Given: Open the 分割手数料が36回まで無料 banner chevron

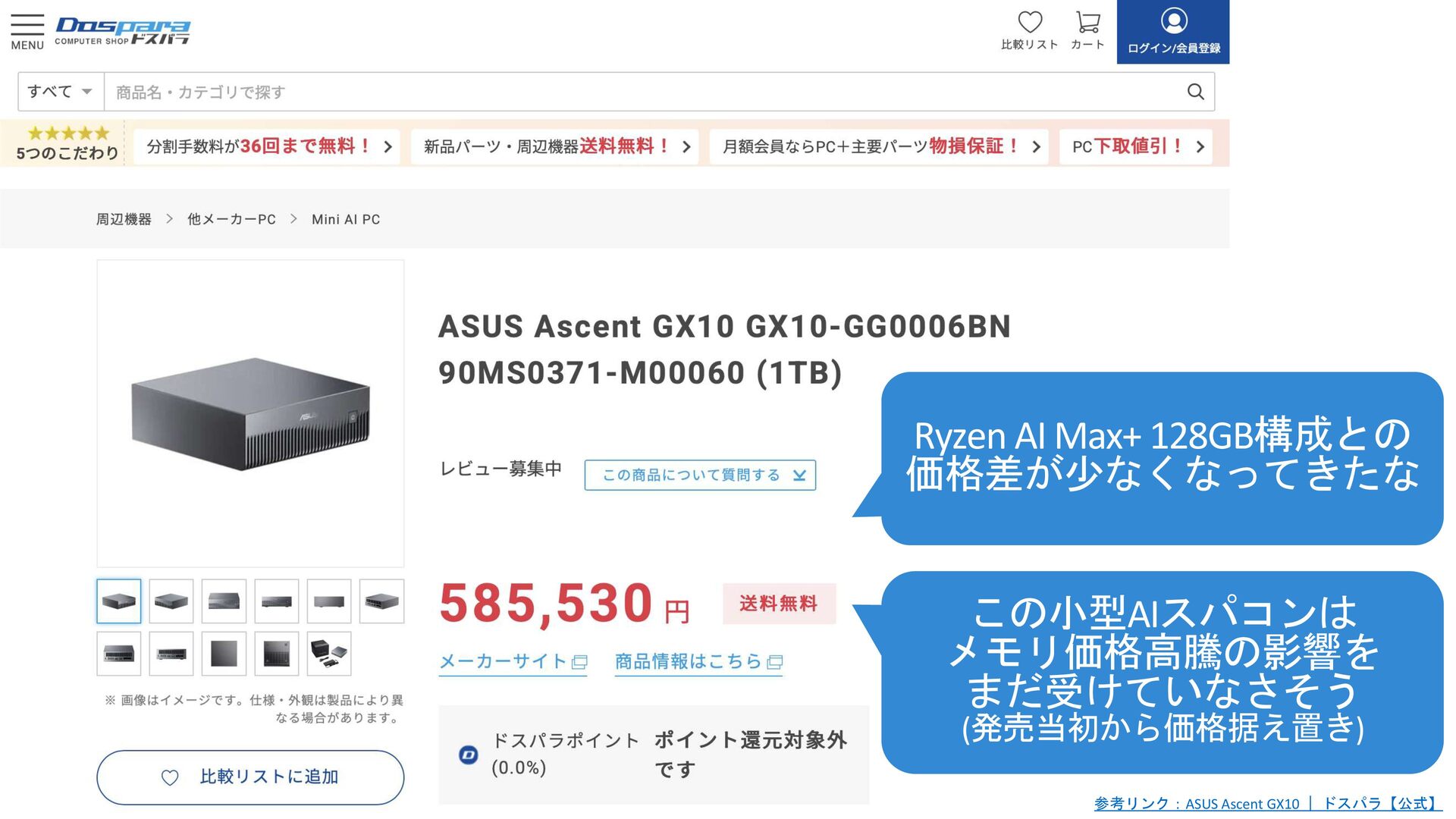Looking at the screenshot, I should [388, 146].
